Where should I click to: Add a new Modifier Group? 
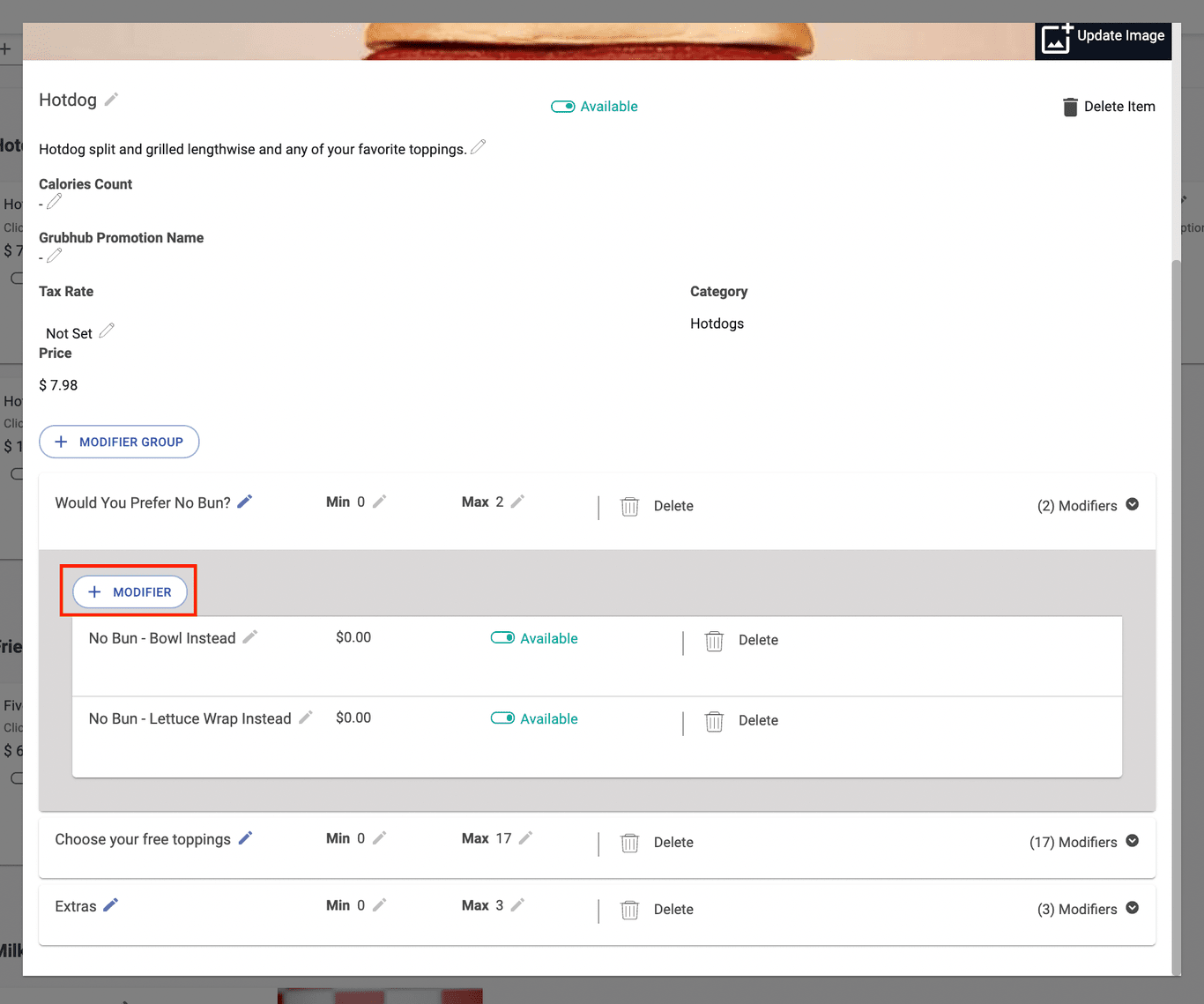tap(119, 442)
